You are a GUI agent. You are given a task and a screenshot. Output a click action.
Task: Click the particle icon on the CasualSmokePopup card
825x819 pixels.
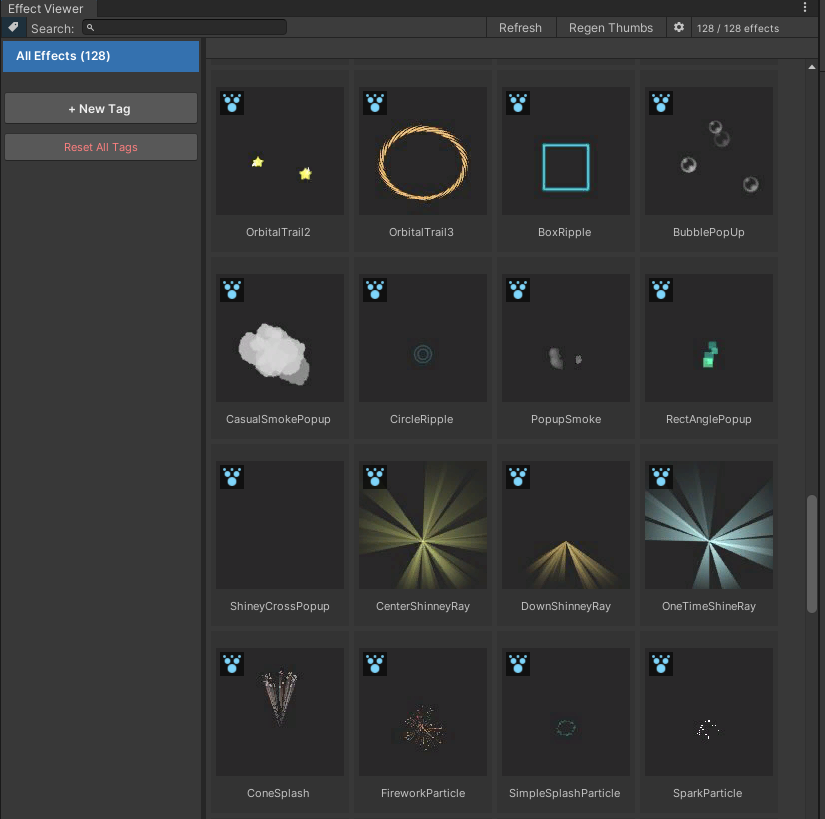tap(233, 291)
